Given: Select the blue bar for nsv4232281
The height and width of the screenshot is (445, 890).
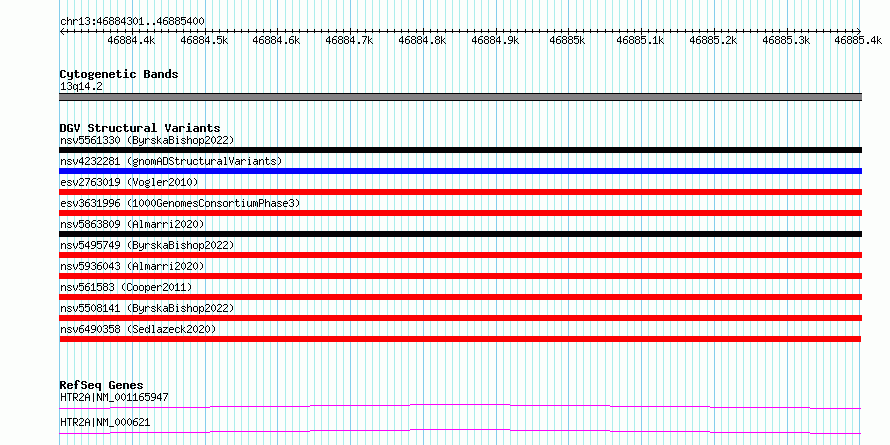Looking at the screenshot, I should [x=461, y=171].
